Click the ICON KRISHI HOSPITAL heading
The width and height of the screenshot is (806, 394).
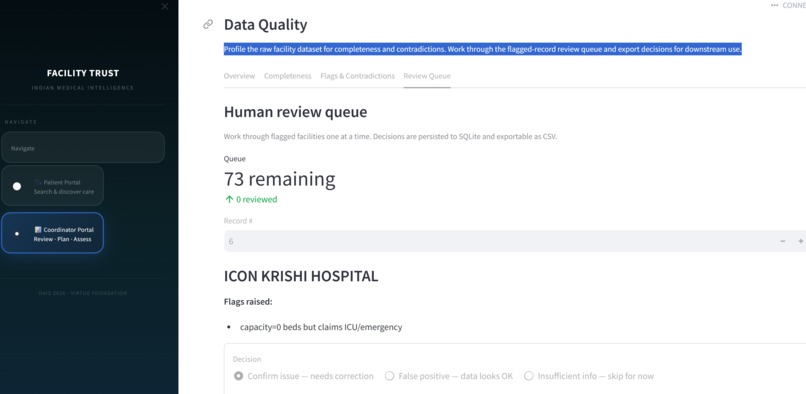(301, 276)
